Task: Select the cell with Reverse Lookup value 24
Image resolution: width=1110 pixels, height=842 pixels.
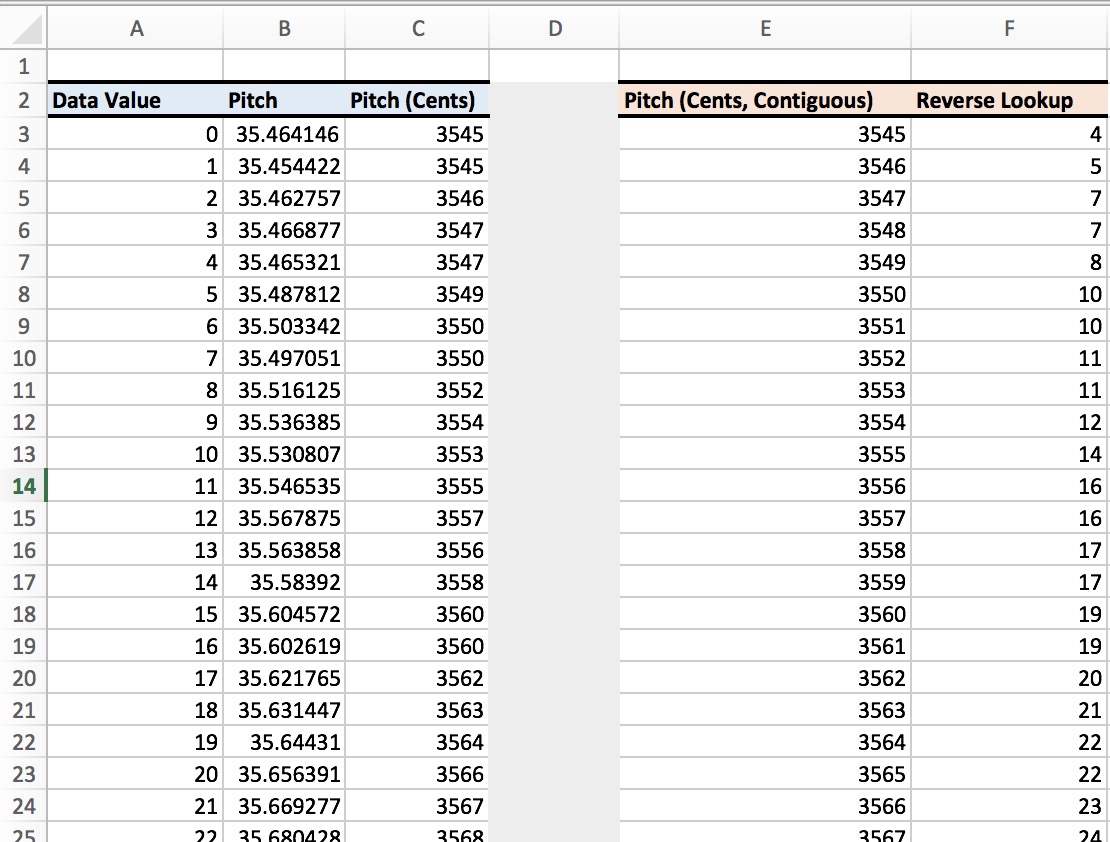Action: 1007,836
